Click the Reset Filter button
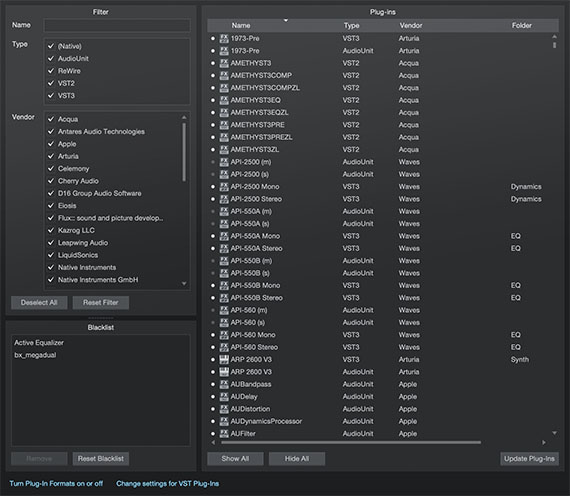The height and width of the screenshot is (496, 570). click(101, 303)
